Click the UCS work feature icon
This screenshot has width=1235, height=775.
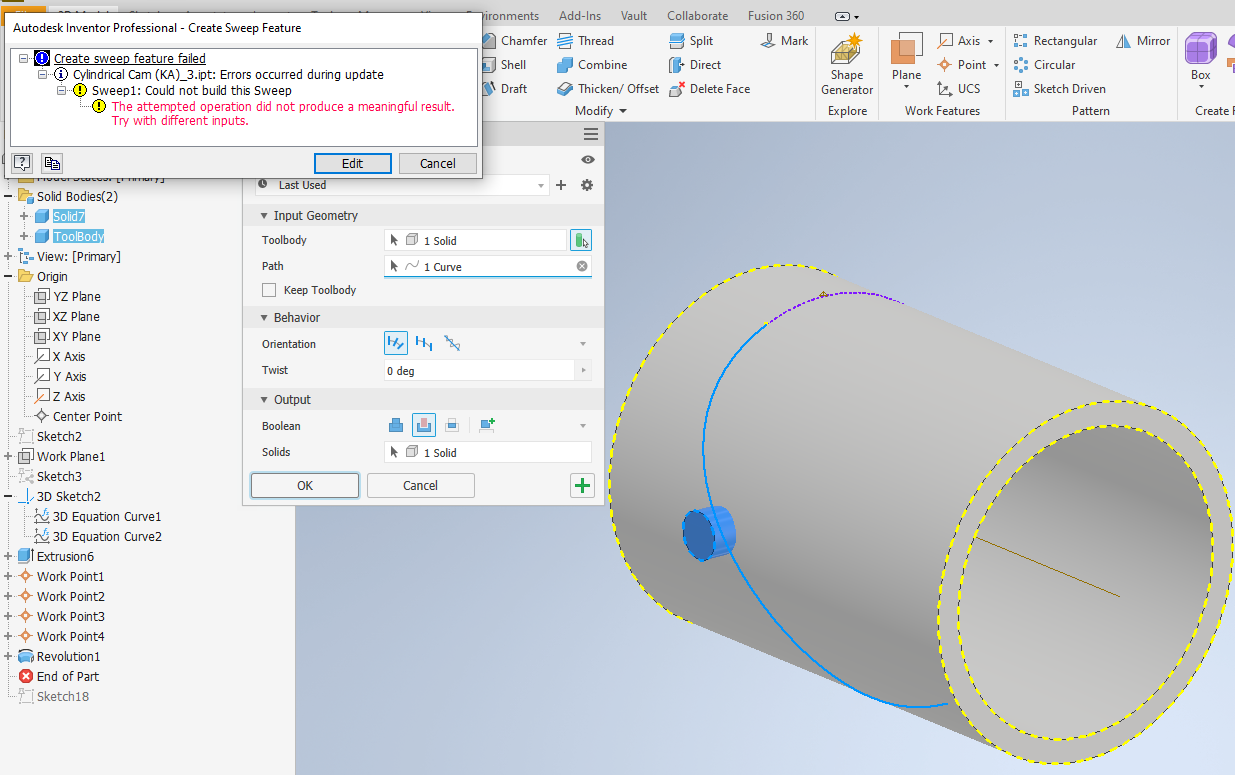coord(958,89)
